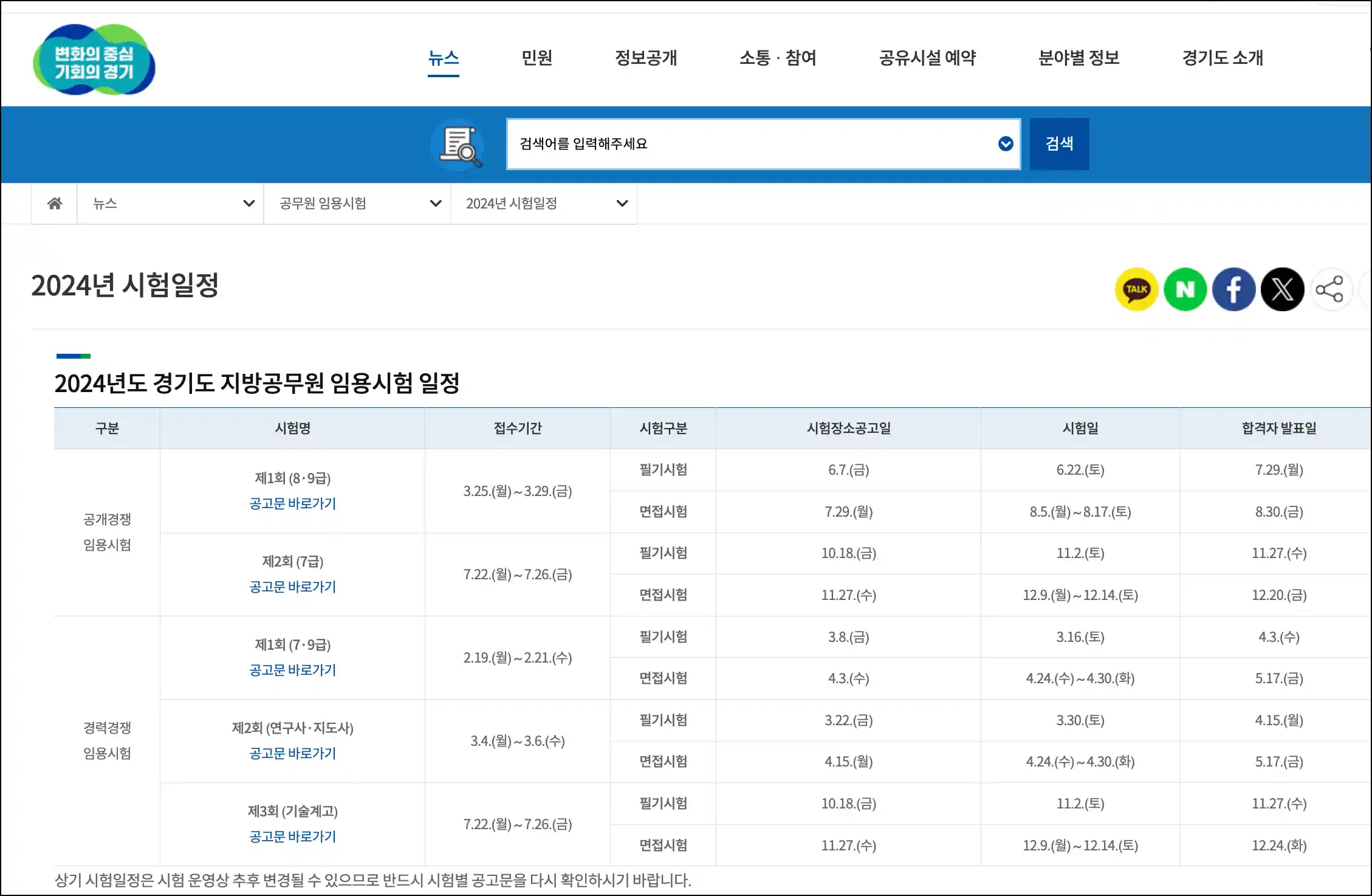The width and height of the screenshot is (1372, 896).
Task: Click the 2024년도 경기도 지방공무원 임용시험 일정 heading
Action: tap(256, 383)
